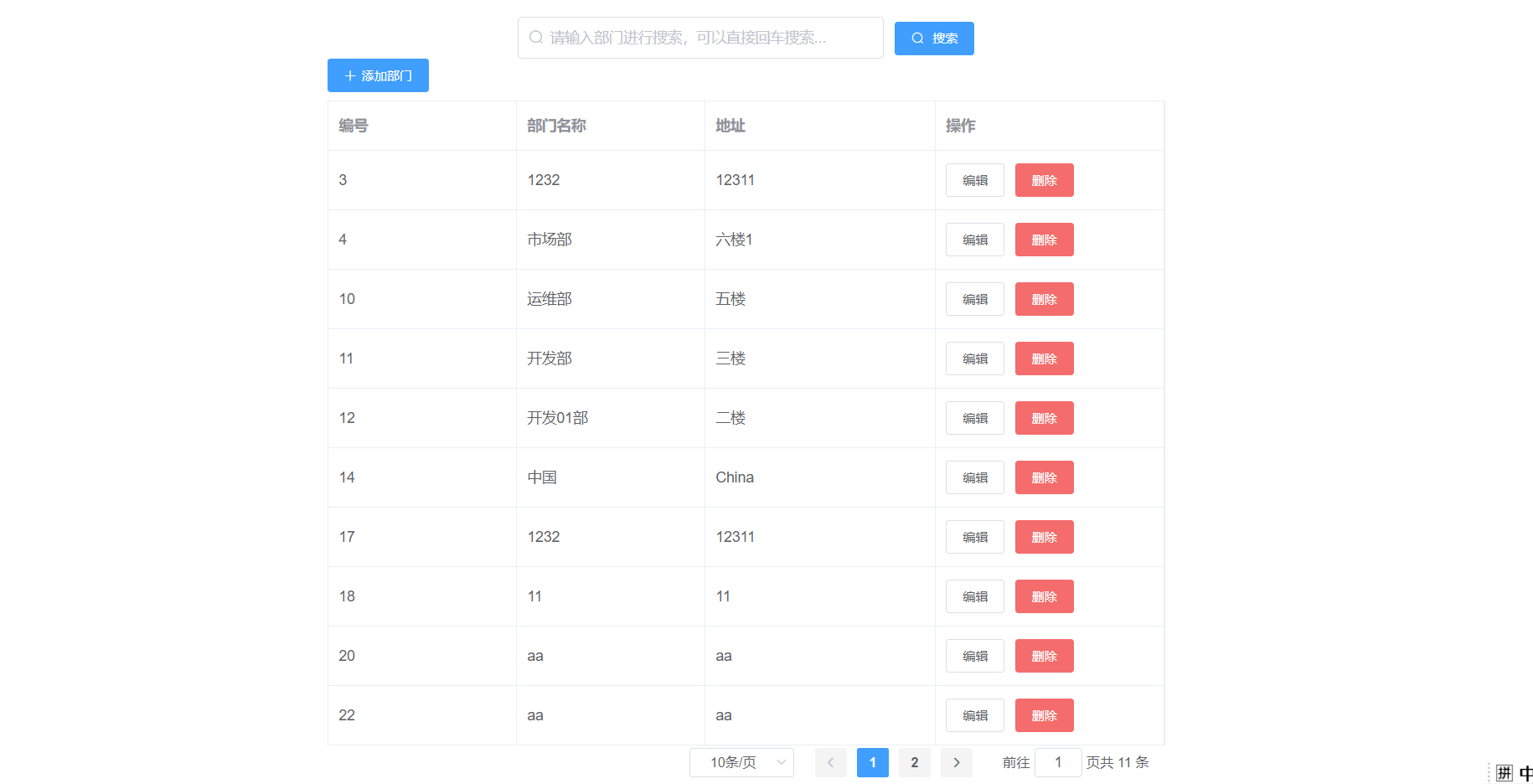
Task: Select page 1 in pagination
Action: [872, 762]
